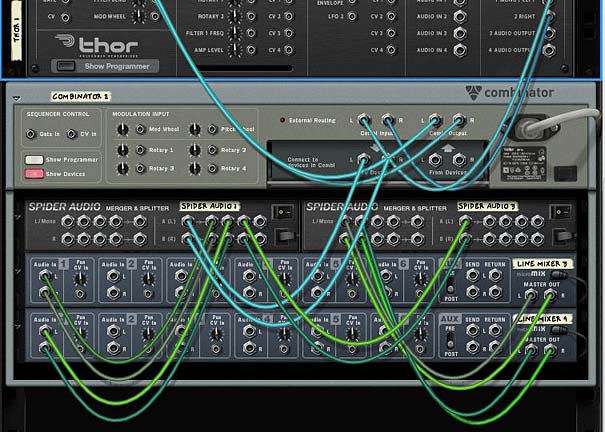Click Line Mixer 3 Master Out L jack

(531, 295)
